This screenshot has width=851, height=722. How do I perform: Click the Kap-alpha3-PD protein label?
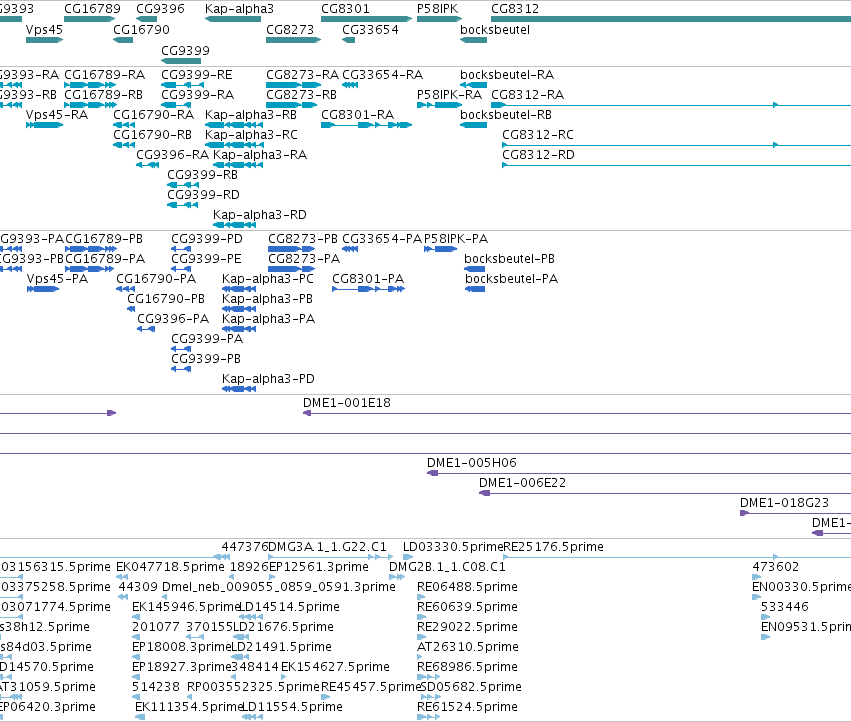[x=269, y=379]
